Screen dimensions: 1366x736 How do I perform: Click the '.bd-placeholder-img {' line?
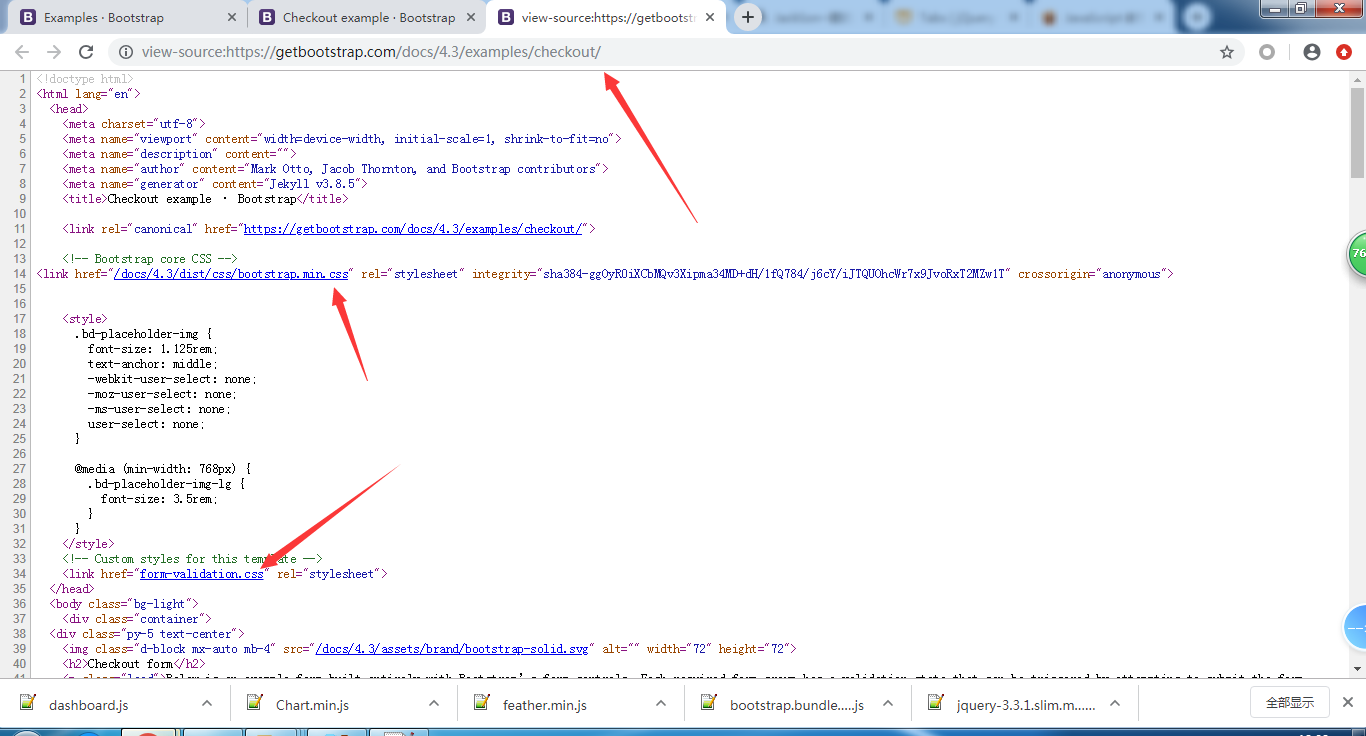(143, 334)
